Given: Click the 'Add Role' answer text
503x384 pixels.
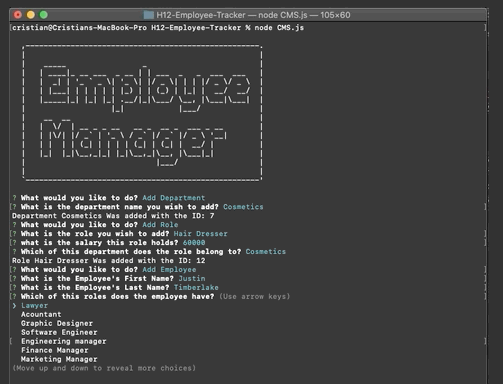Looking at the screenshot, I should tap(160, 225).
